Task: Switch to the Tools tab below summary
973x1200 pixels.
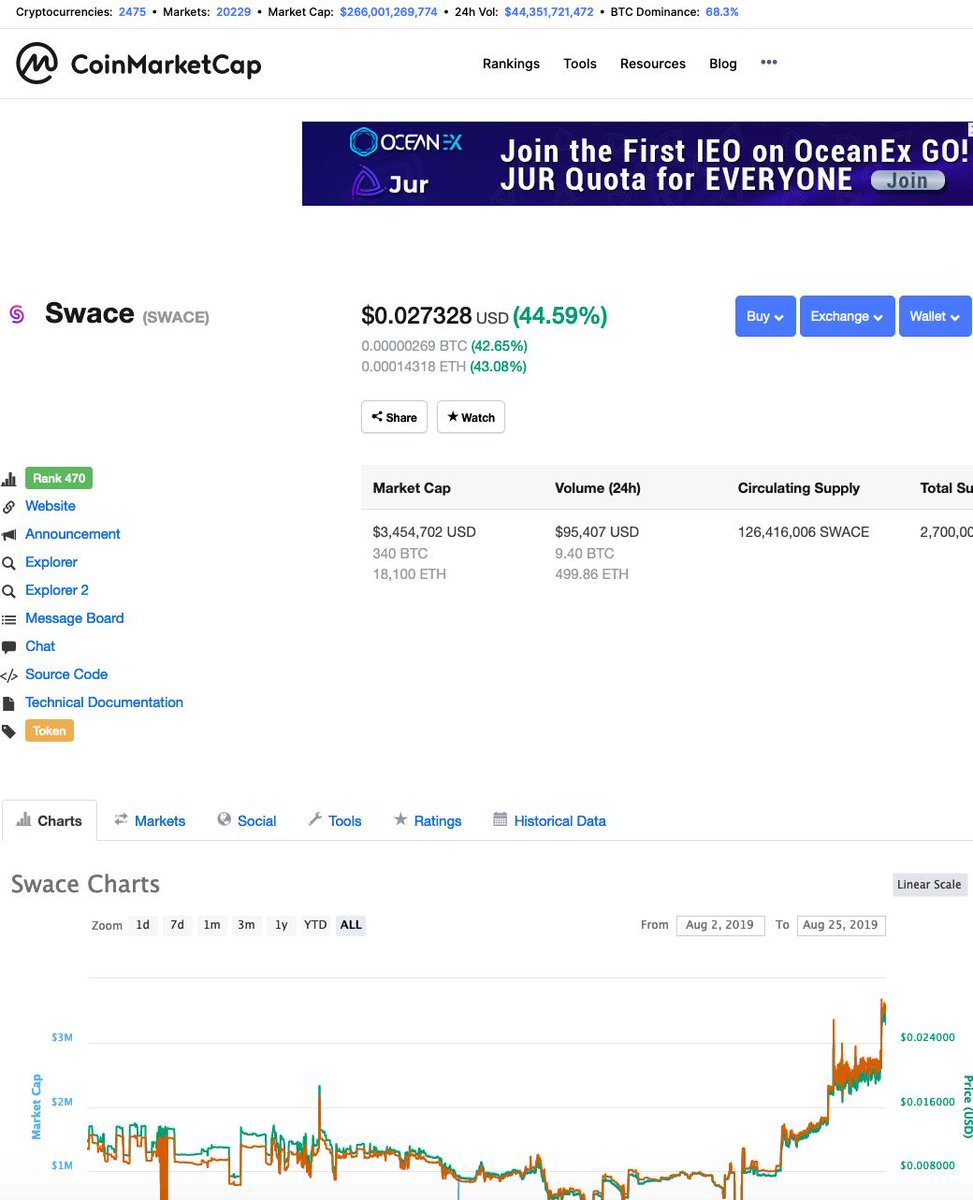Action: (x=334, y=820)
